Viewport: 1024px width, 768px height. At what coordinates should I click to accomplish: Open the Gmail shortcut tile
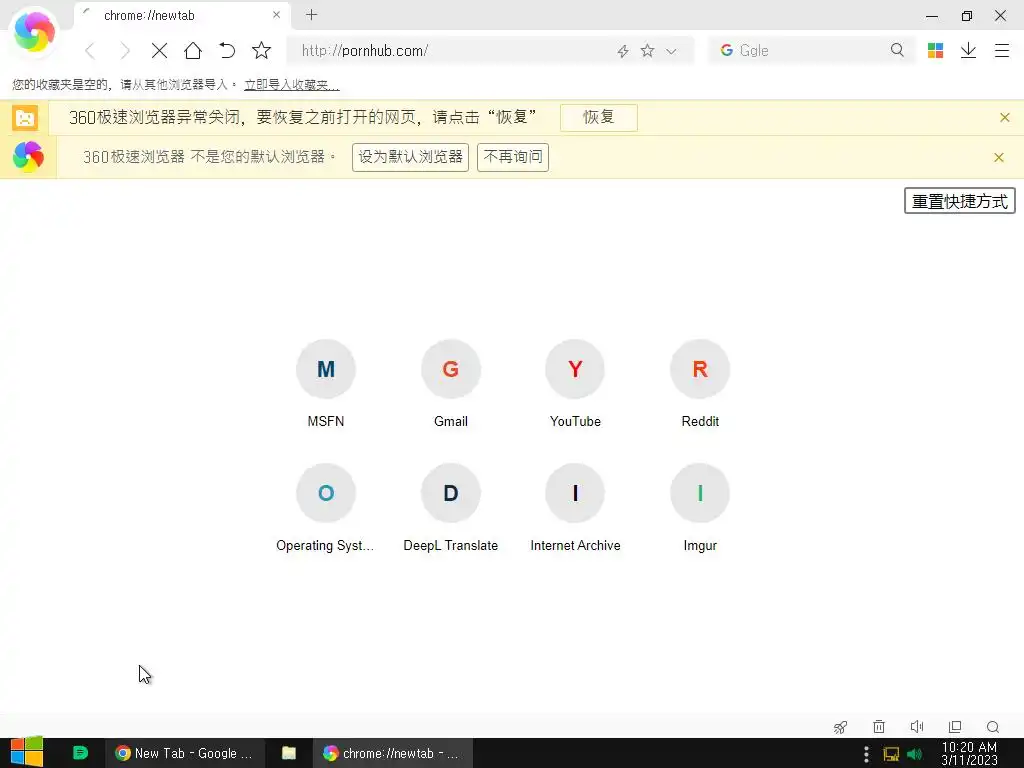(x=451, y=384)
